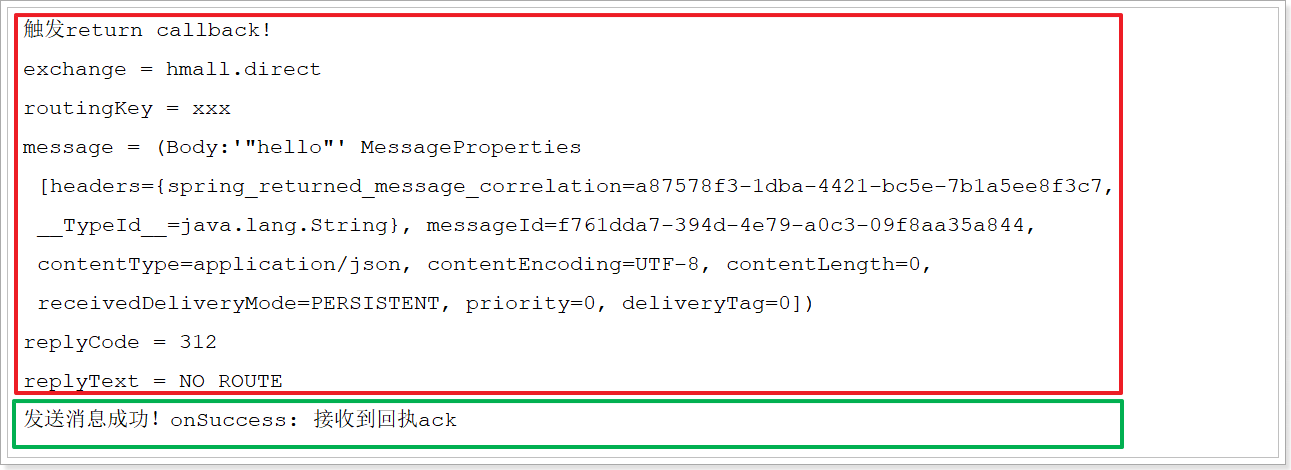Image resolution: width=1291 pixels, height=470 pixels.
Task: Click the "发送消息成功!" text in green box
Action: click(x=93, y=420)
